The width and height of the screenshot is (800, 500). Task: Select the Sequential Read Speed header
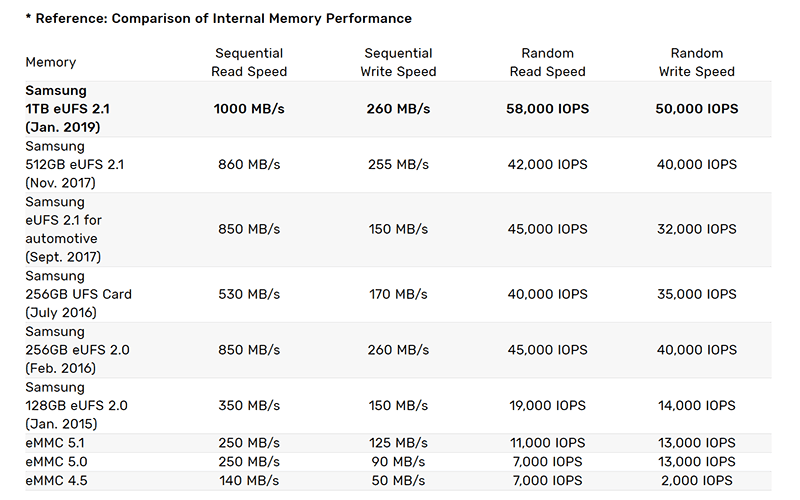click(x=249, y=62)
